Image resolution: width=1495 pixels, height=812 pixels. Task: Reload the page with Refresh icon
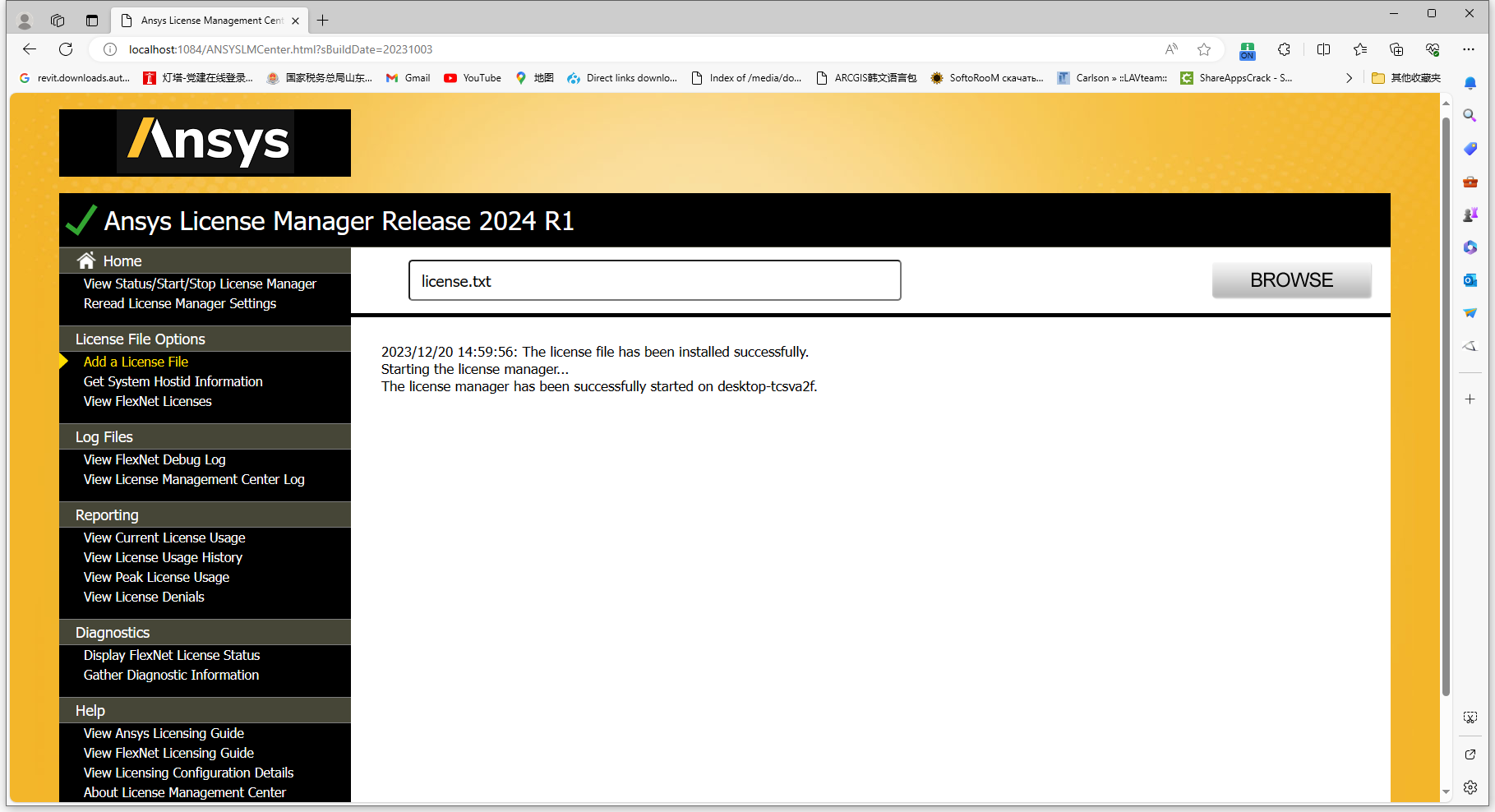pyautogui.click(x=66, y=49)
